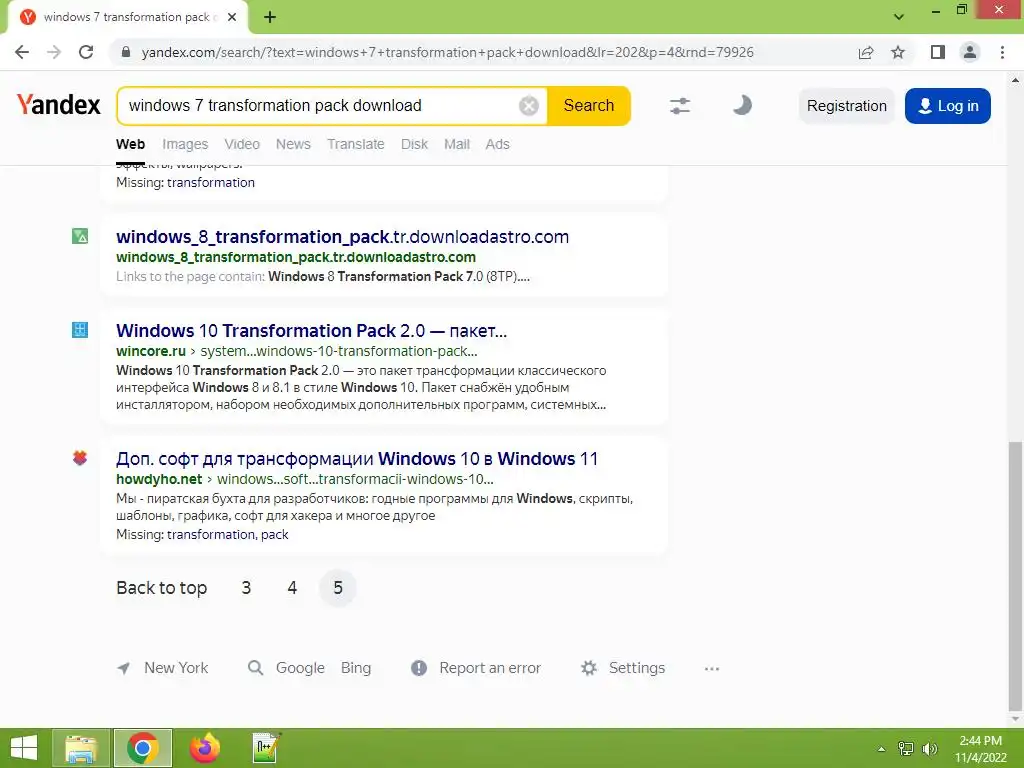Go to results page 4
1024x768 pixels.
[x=292, y=588]
